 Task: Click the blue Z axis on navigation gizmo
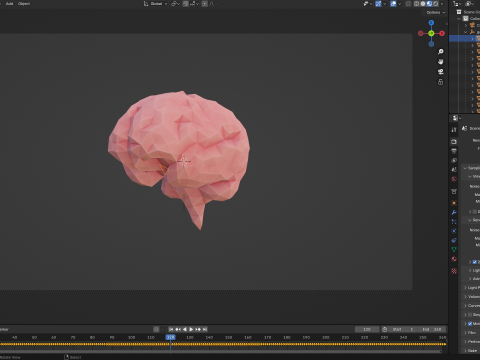pyautogui.click(x=431, y=23)
